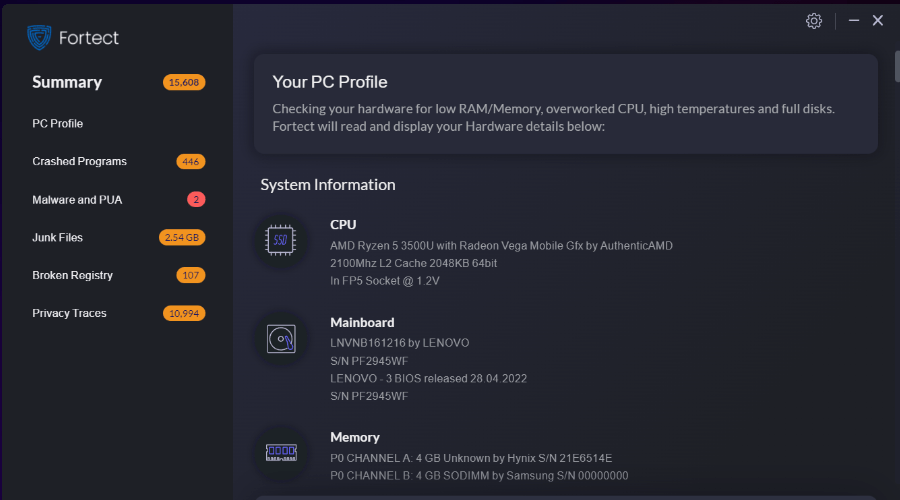Minimize the Fortect window
Image resolution: width=900 pixels, height=500 pixels.
tap(854, 20)
